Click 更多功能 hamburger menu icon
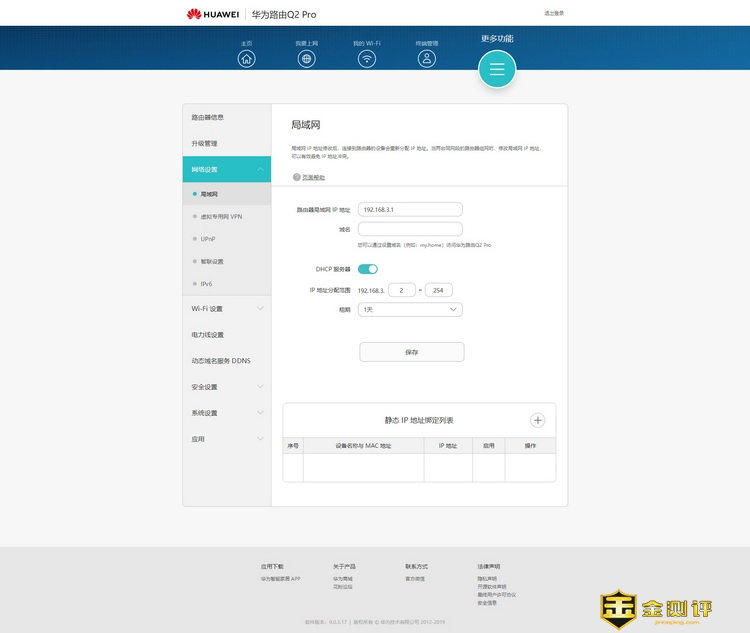The image size is (750, 633). [x=497, y=69]
